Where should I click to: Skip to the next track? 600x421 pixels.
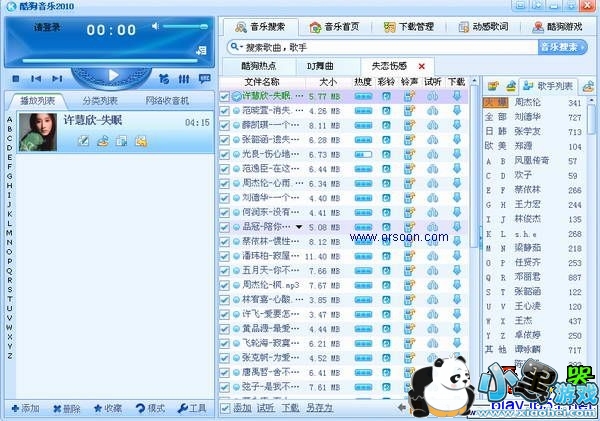click(57, 78)
